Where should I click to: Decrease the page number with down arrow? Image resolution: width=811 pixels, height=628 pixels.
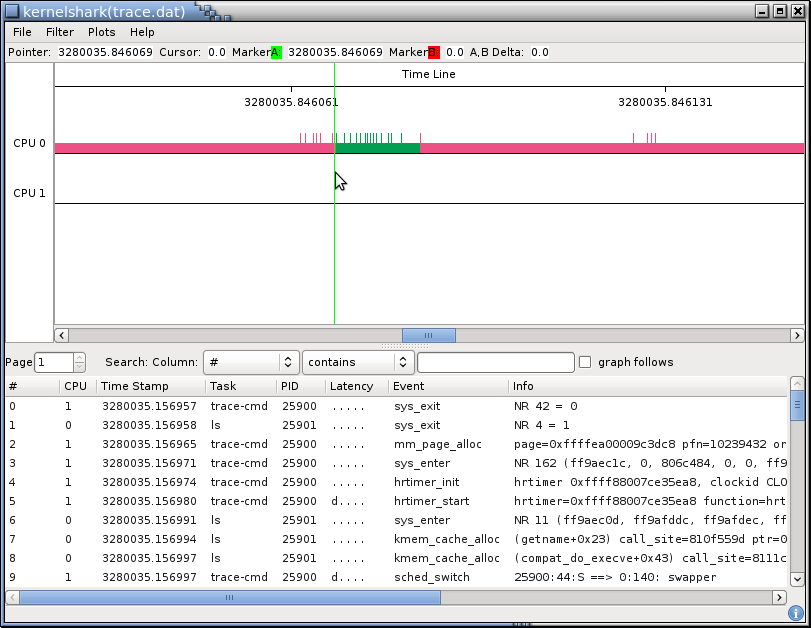79,367
